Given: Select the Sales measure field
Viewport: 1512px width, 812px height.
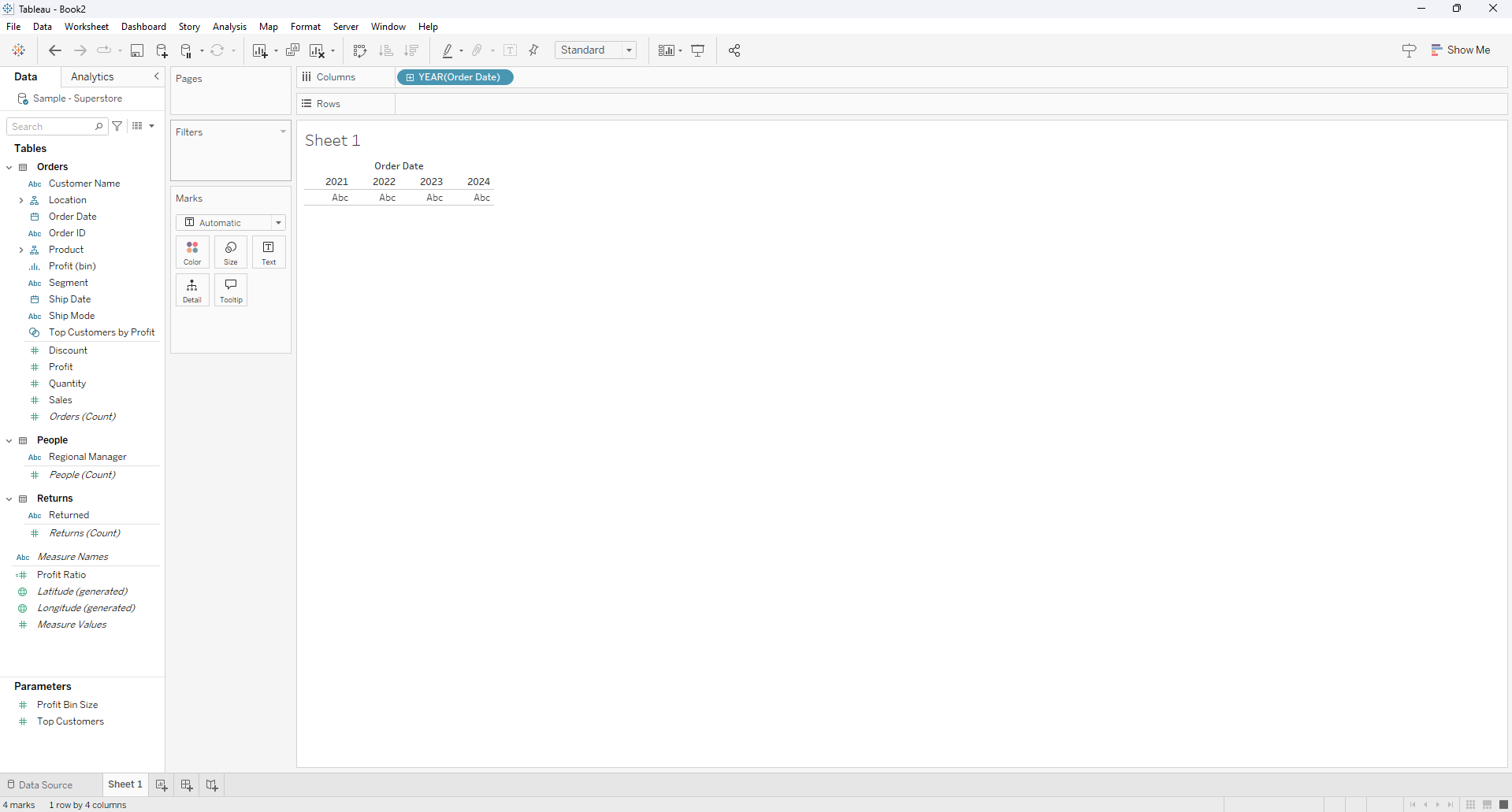Looking at the screenshot, I should [61, 400].
